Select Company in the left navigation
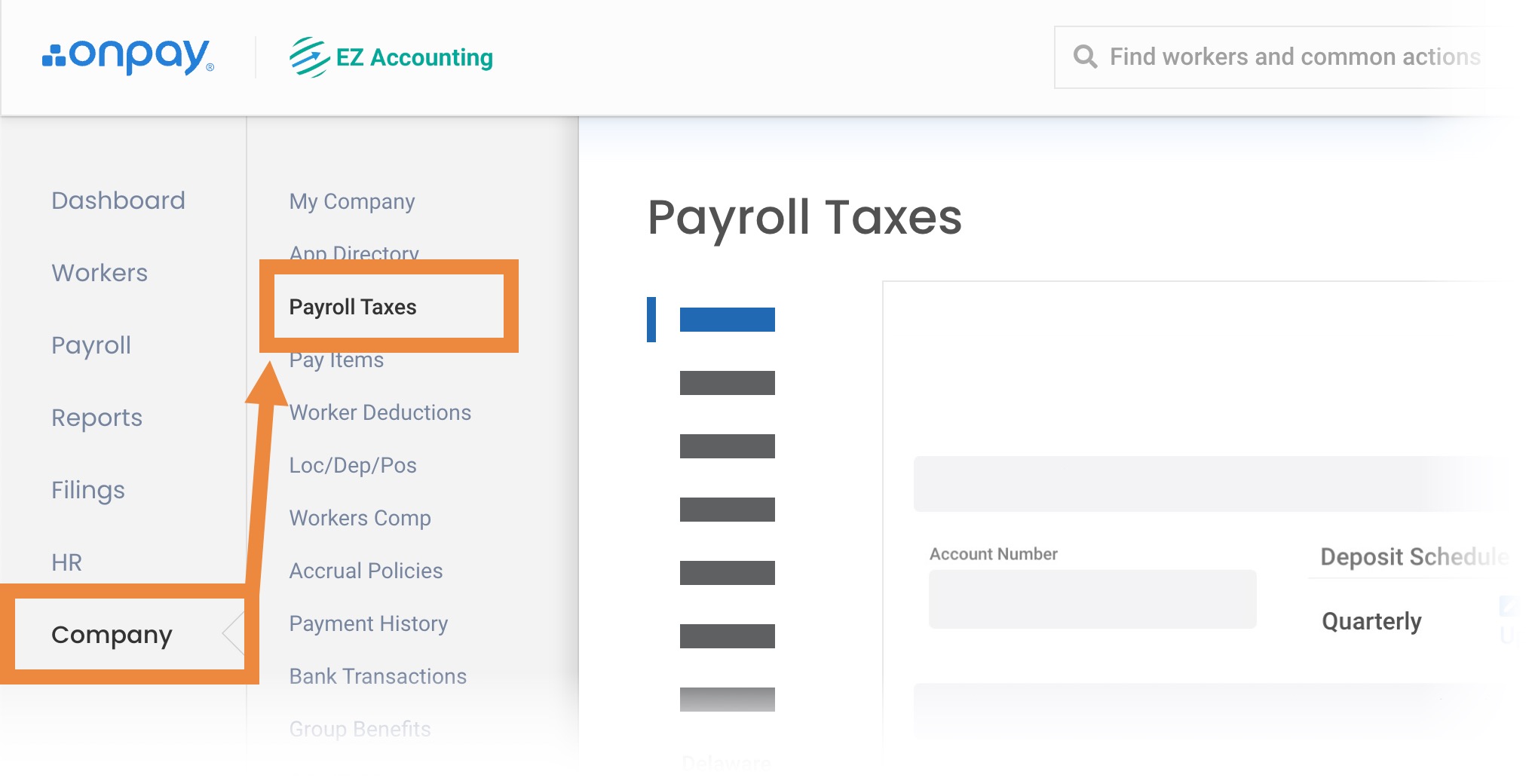This screenshot has width=1532, height=784. 112,635
